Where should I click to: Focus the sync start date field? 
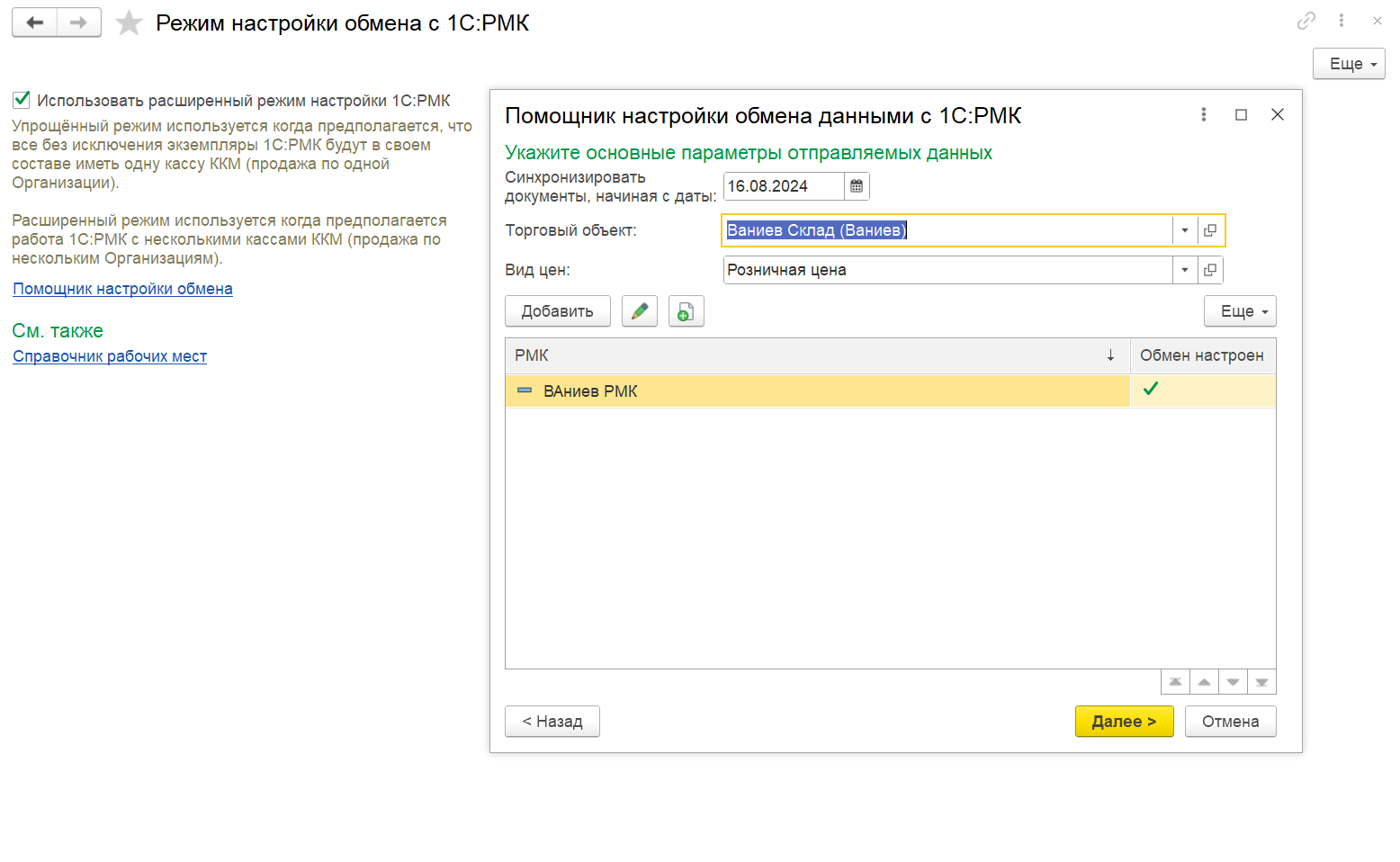784,186
